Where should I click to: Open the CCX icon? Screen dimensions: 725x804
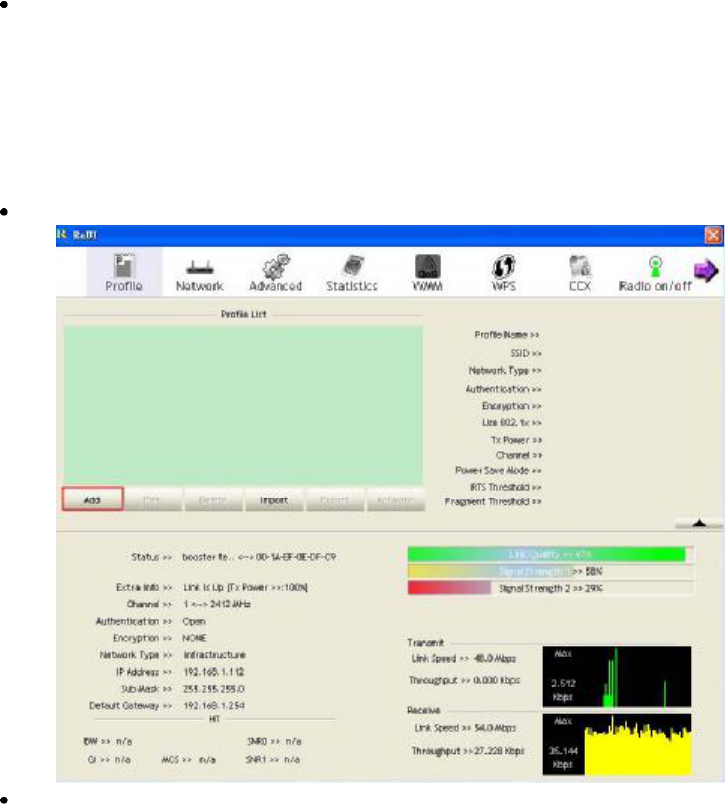(580, 267)
